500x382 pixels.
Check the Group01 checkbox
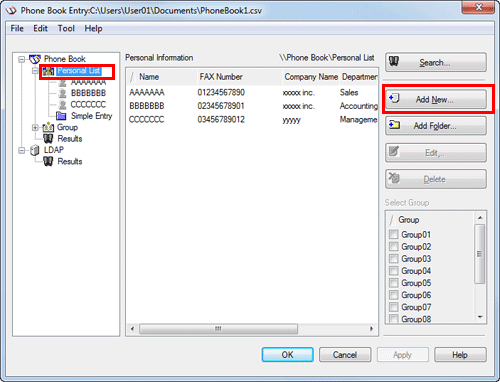(394, 234)
